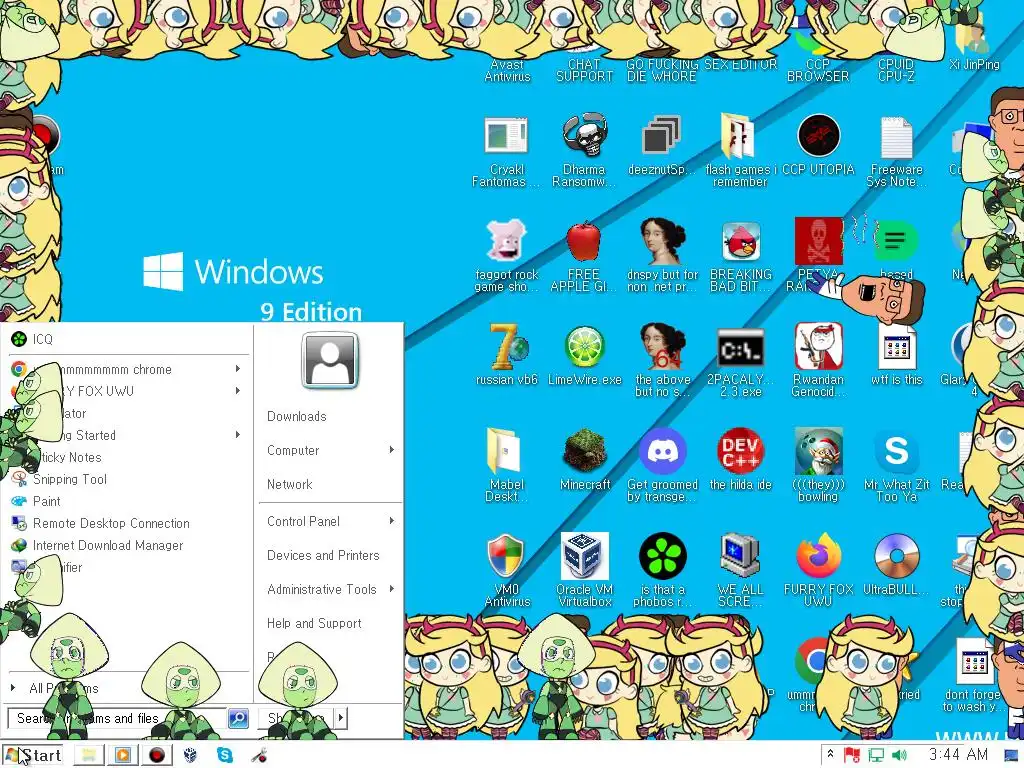Open Downloads link in Start menu
The image size is (1024, 768).
(x=296, y=417)
